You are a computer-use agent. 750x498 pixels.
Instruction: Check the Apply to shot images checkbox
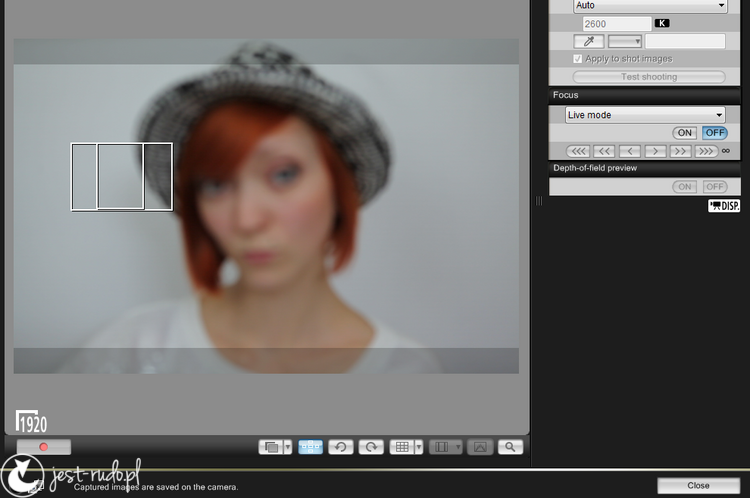[578, 59]
